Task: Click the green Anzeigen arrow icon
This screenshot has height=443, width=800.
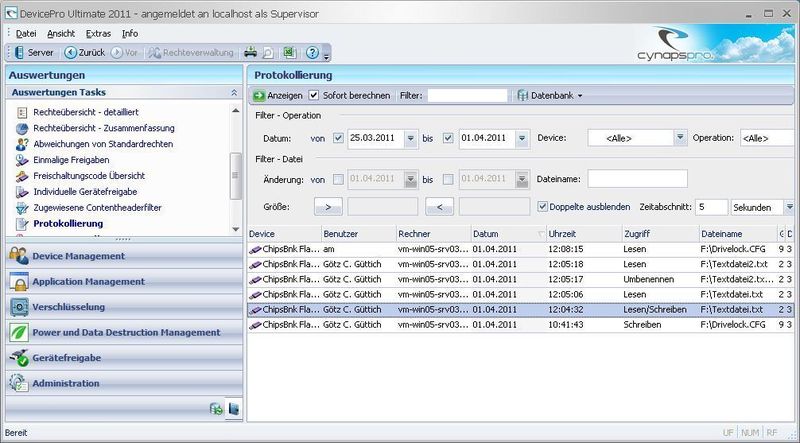Action: [259, 95]
